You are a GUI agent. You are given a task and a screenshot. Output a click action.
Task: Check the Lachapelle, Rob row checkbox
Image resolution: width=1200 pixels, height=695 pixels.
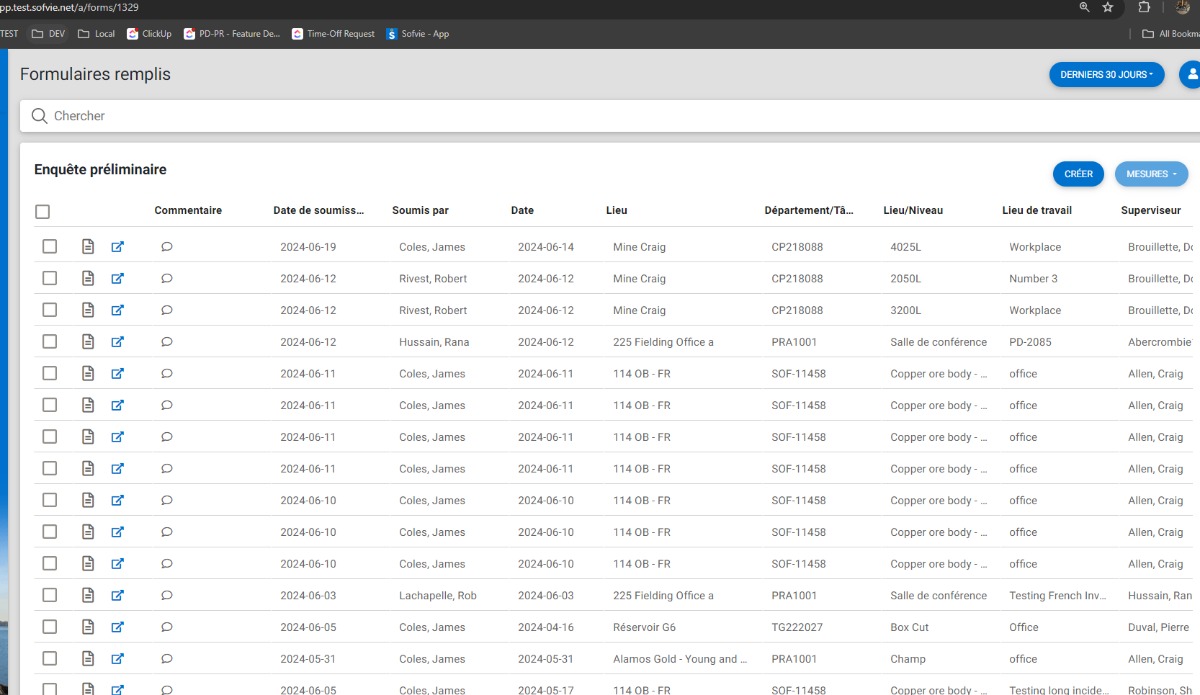coord(50,596)
